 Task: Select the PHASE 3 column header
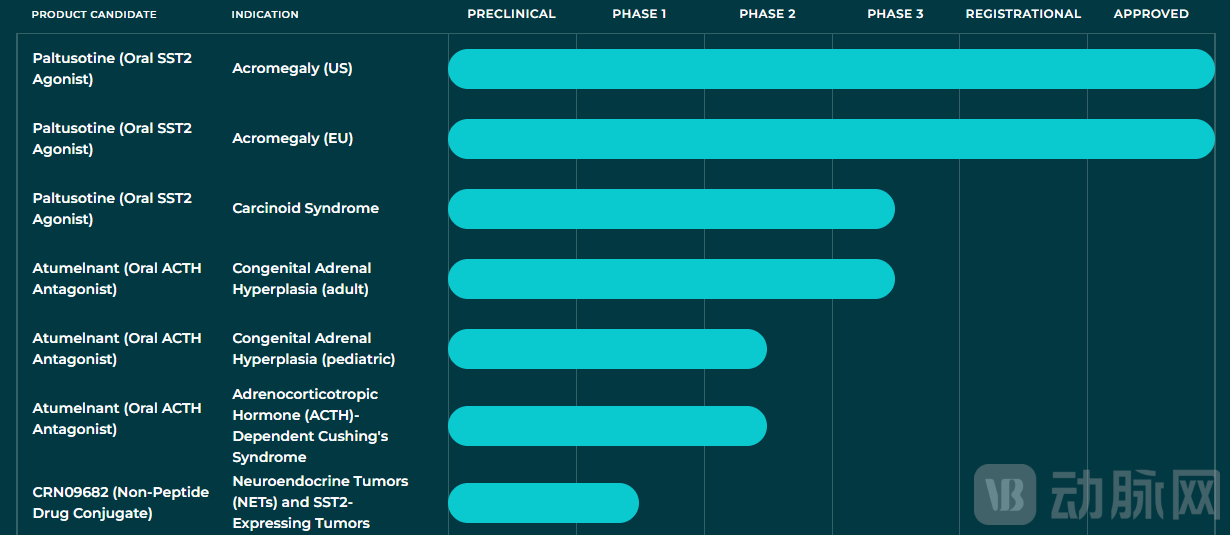[x=895, y=14]
